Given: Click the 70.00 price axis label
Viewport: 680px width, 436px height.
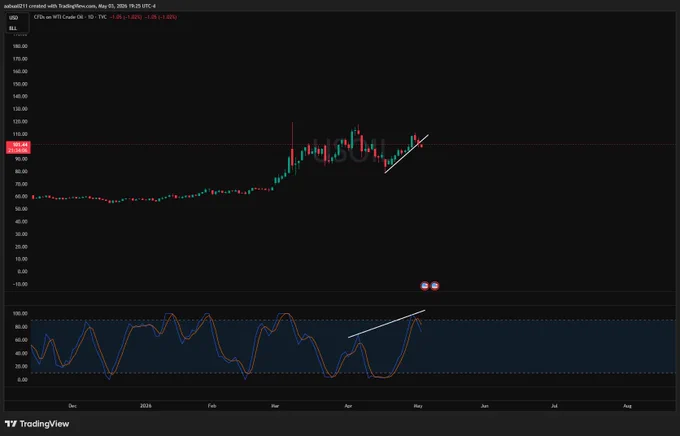Looking at the screenshot, I should 21,184.
